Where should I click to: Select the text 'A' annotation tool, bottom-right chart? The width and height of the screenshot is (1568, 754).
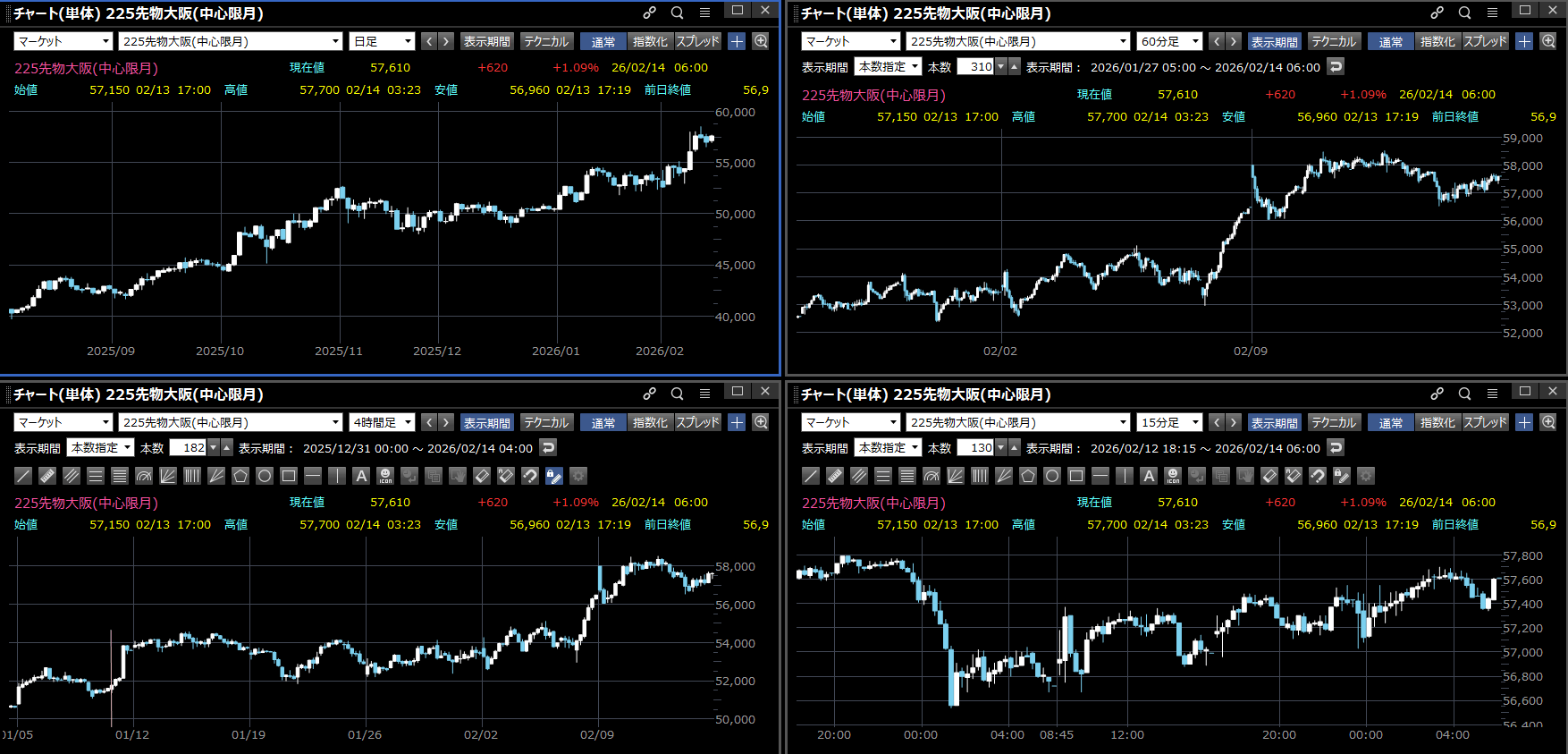tap(1149, 476)
